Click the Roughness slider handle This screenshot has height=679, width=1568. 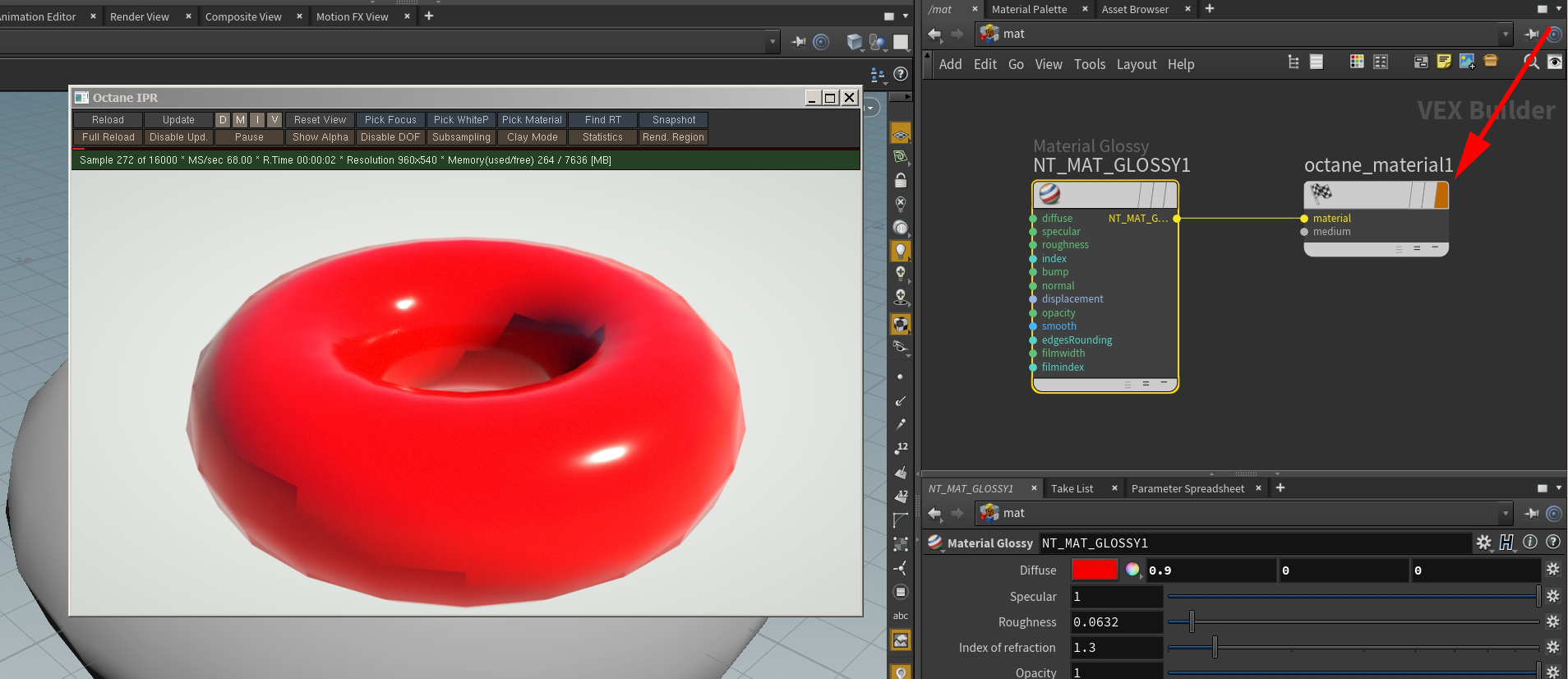pos(1192,621)
